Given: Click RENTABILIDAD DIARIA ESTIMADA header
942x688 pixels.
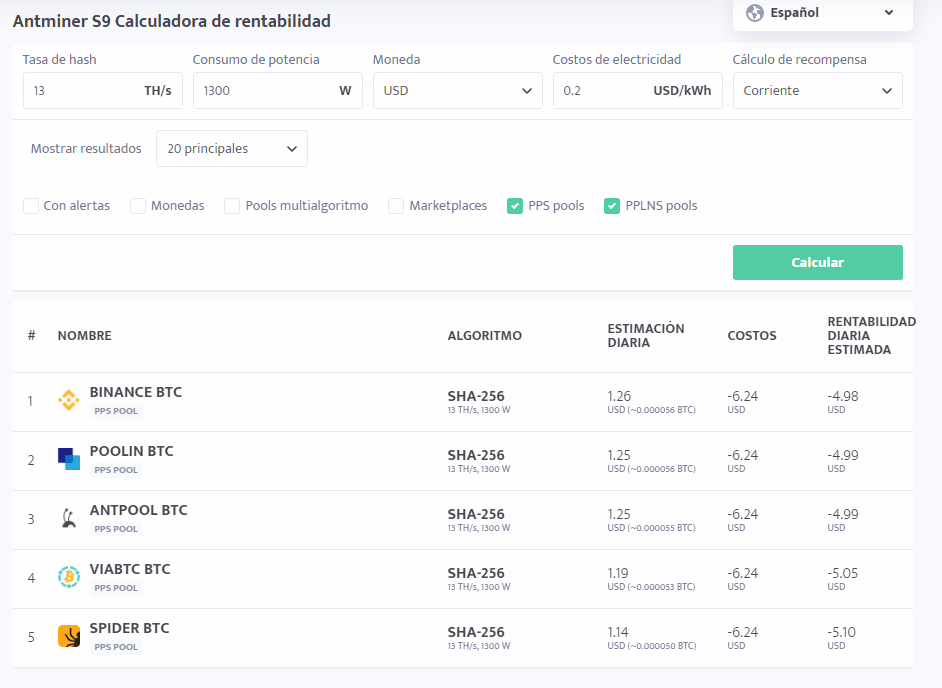Looking at the screenshot, I should pos(872,335).
